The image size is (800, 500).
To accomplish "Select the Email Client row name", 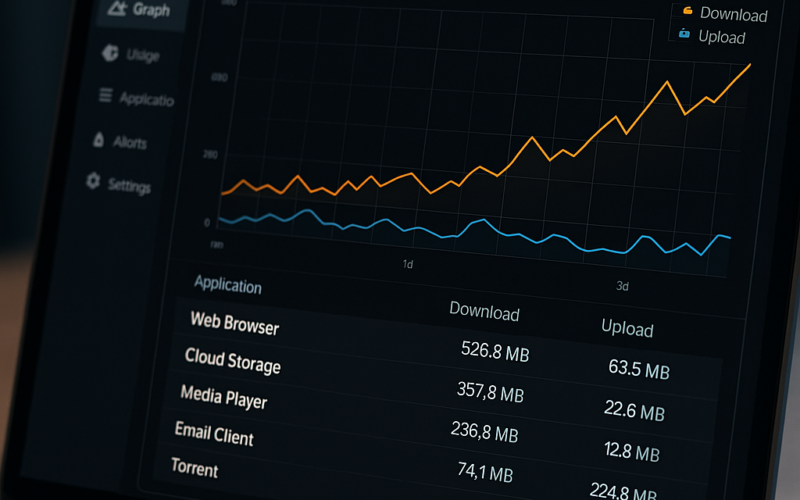I will (x=214, y=434).
